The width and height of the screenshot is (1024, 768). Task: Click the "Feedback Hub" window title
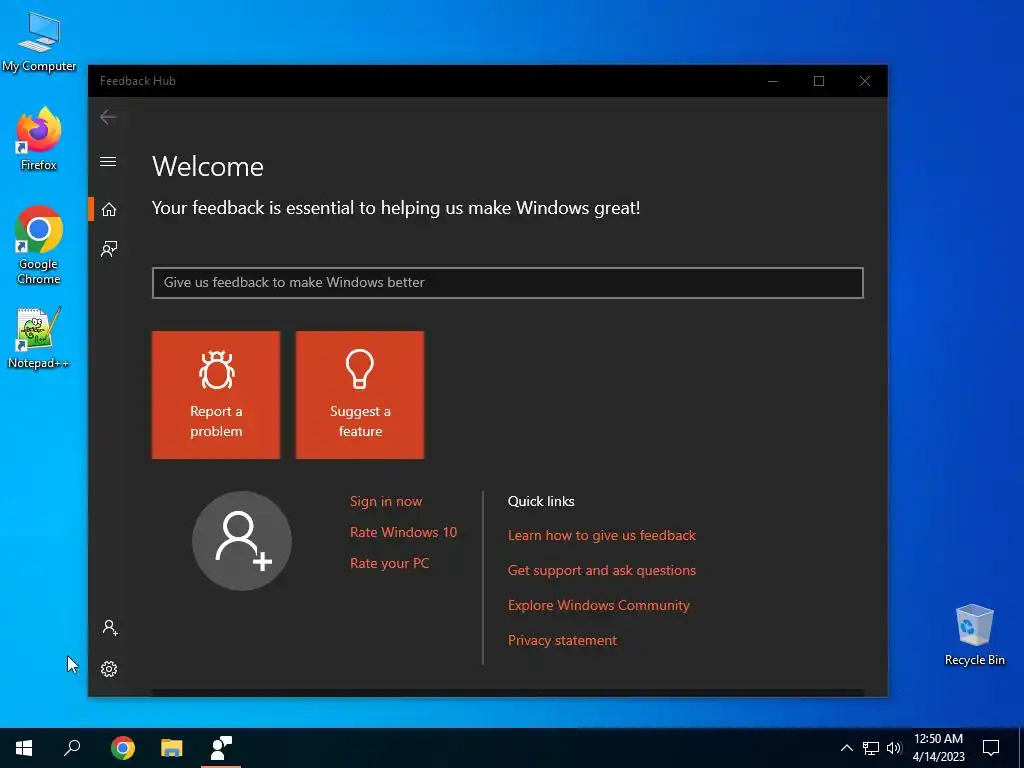[138, 81]
